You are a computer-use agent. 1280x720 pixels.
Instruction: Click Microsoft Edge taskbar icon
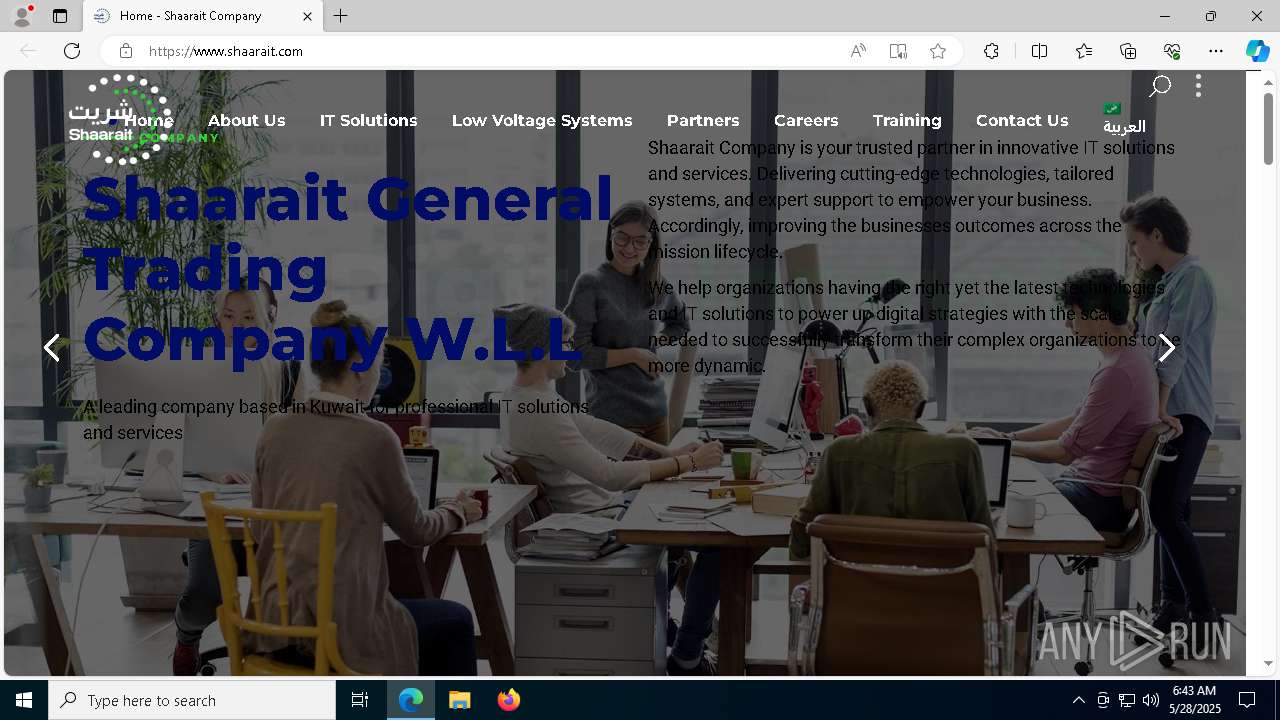pos(411,700)
